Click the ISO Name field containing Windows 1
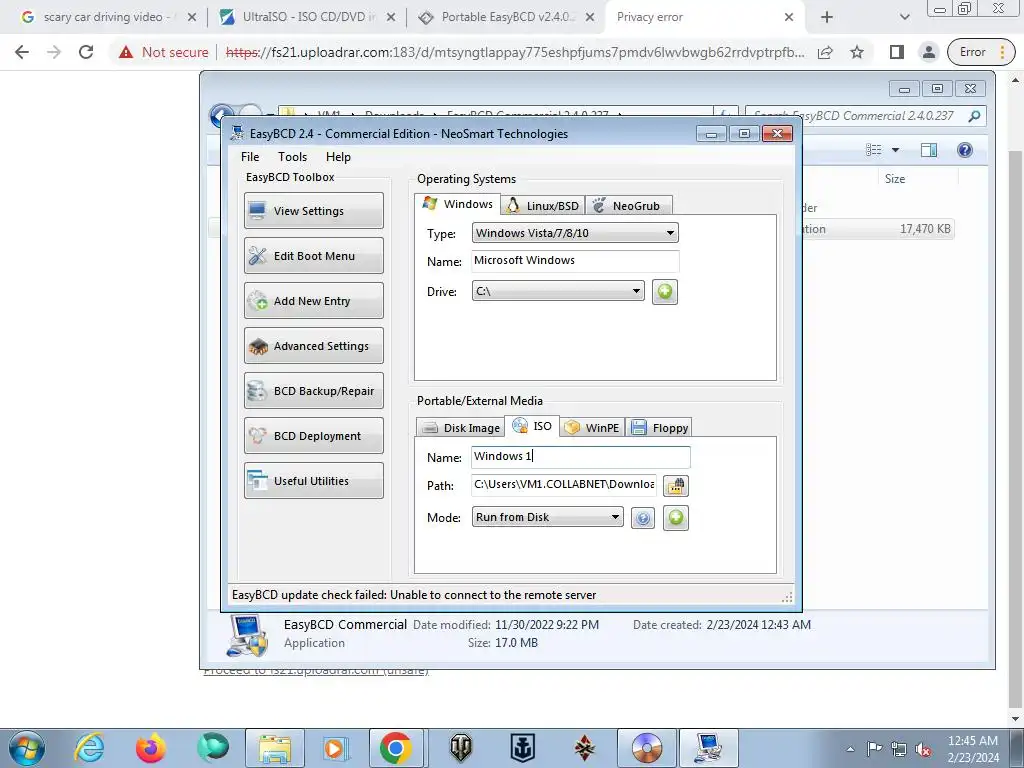 [581, 457]
